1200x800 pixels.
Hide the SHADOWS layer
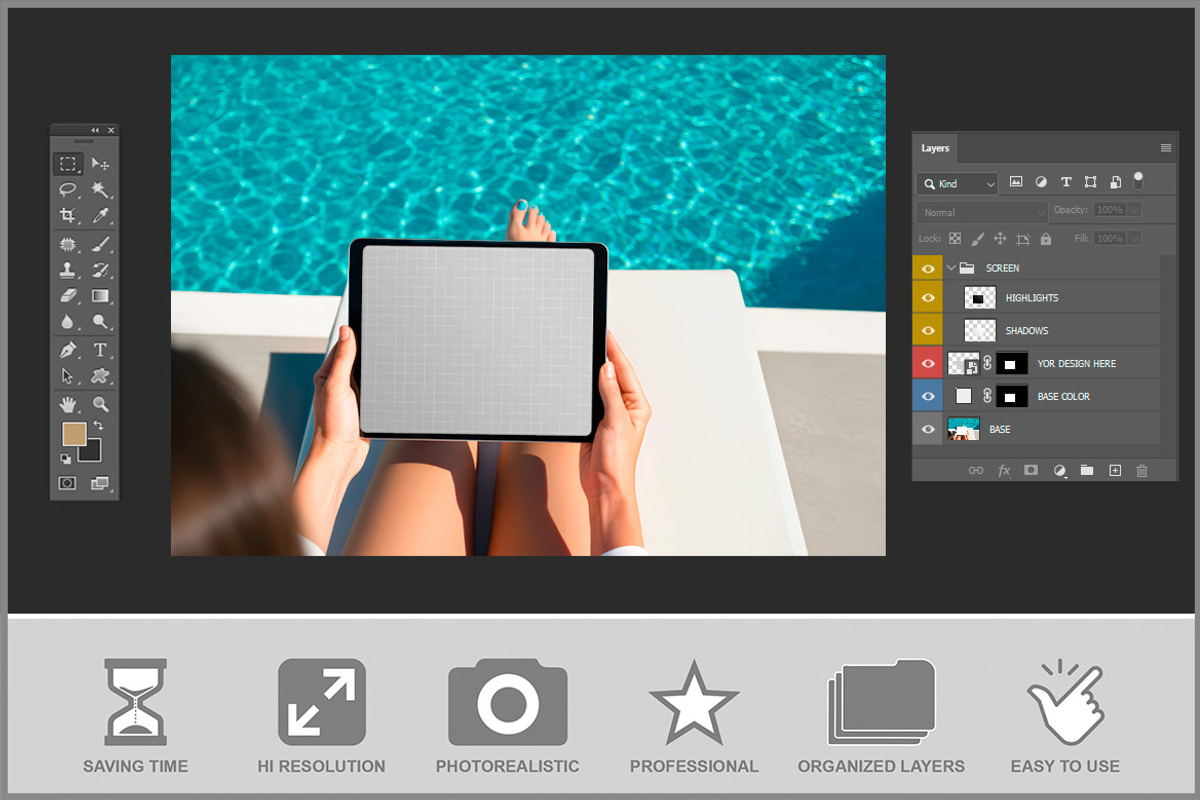coord(928,330)
